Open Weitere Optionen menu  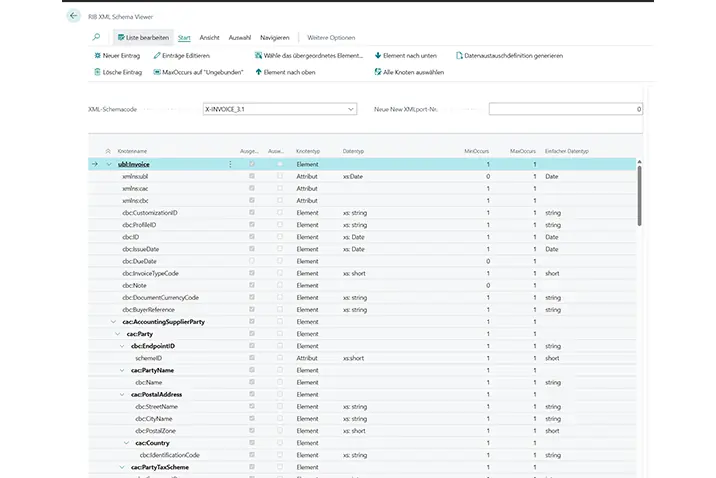point(331,37)
